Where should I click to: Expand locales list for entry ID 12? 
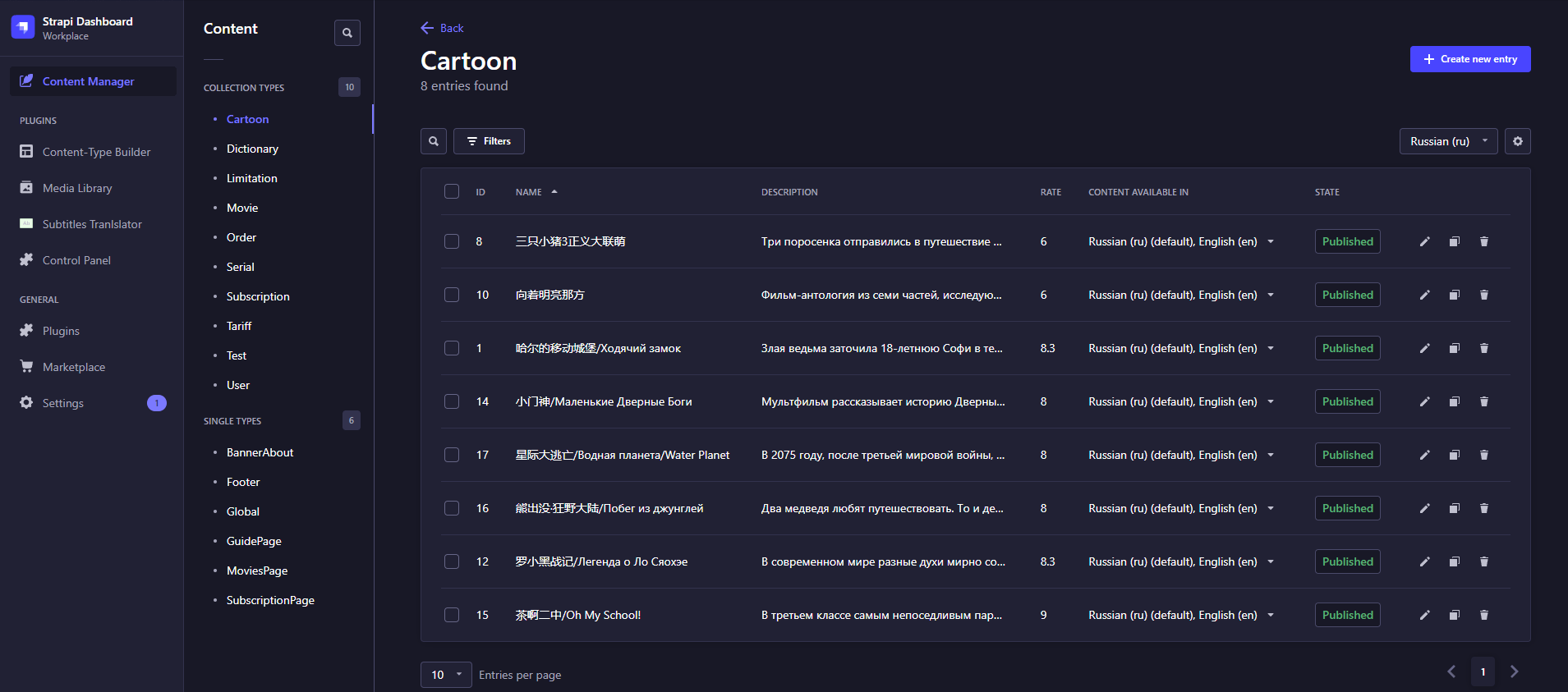[1271, 561]
